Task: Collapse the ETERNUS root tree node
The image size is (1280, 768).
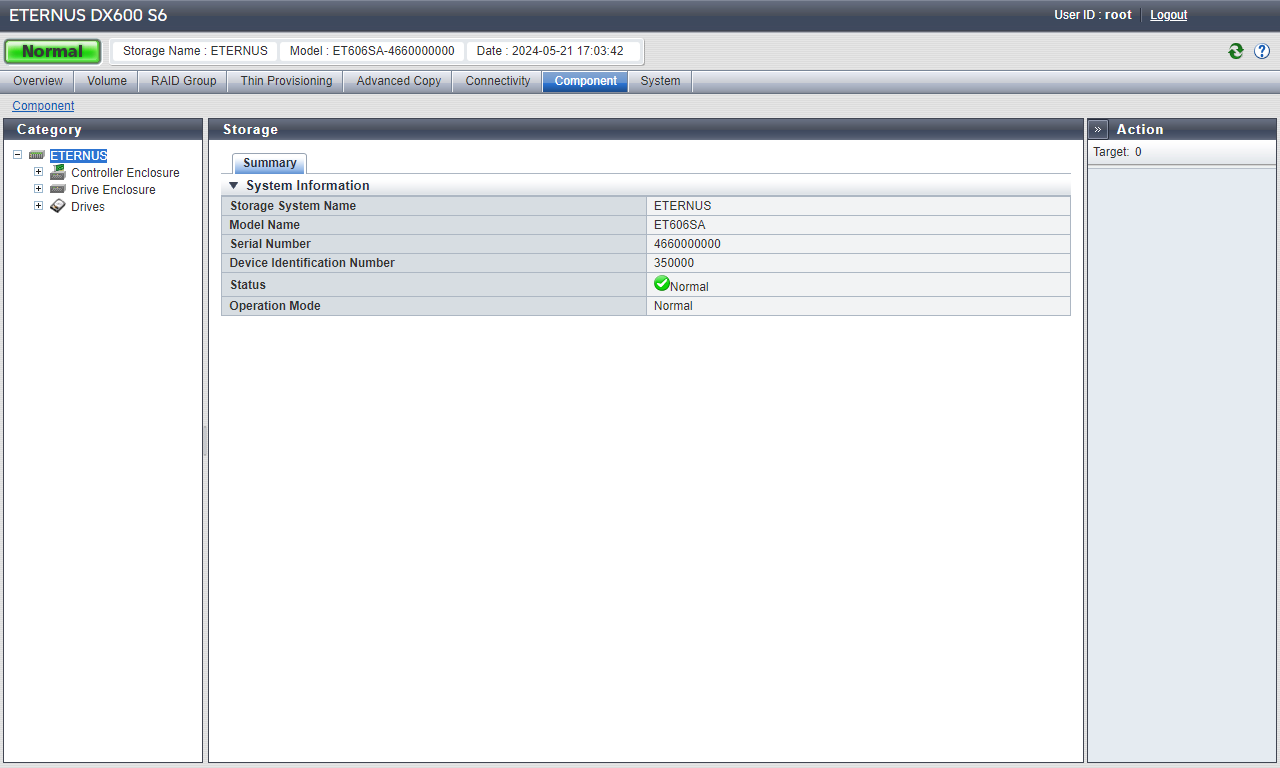Action: (18, 155)
